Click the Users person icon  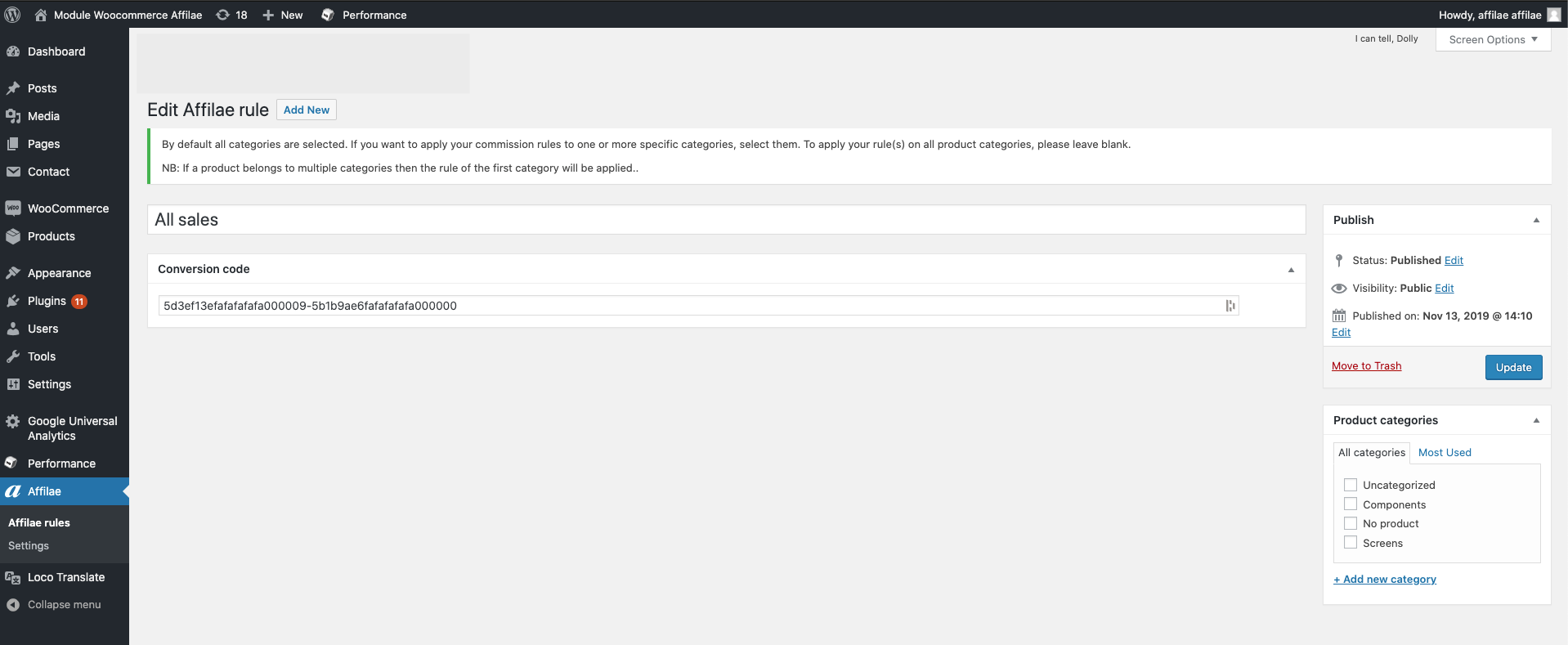coord(13,329)
